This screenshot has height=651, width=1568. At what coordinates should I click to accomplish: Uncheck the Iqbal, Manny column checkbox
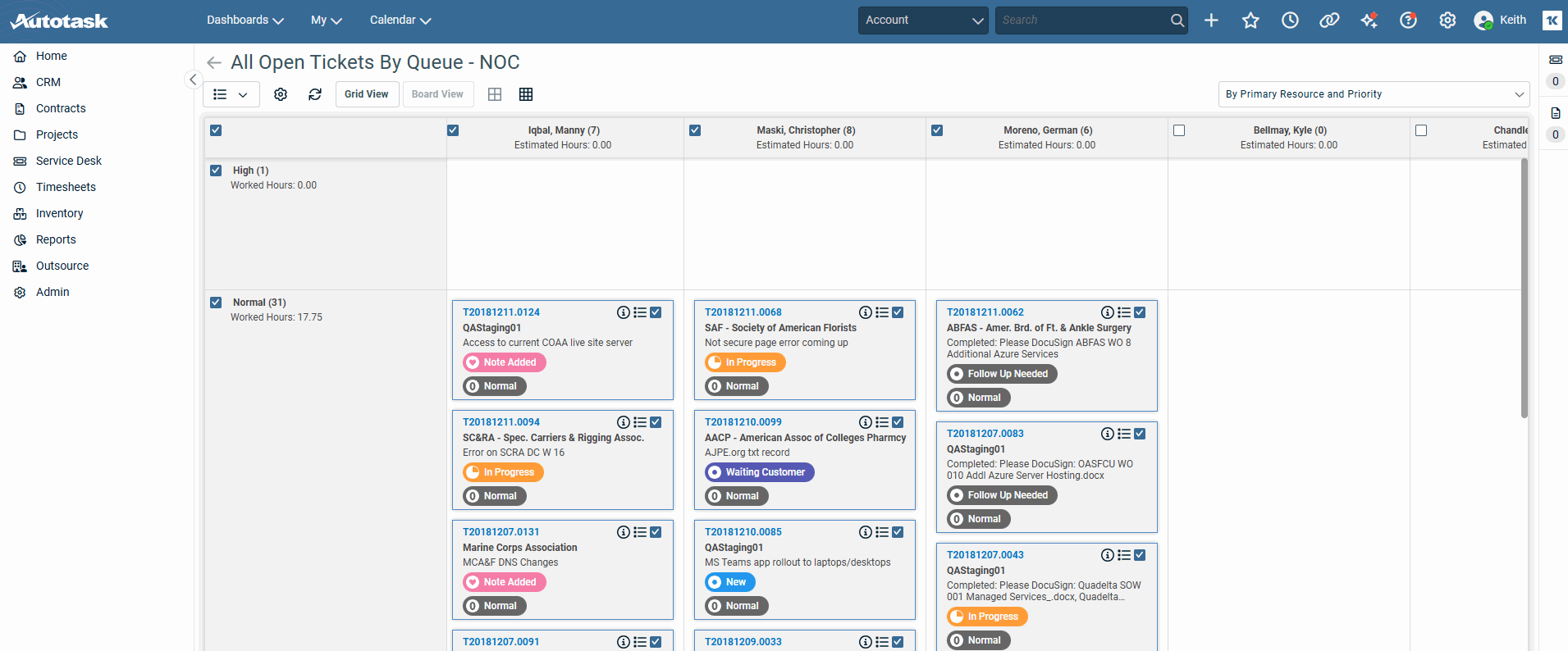[x=453, y=130]
